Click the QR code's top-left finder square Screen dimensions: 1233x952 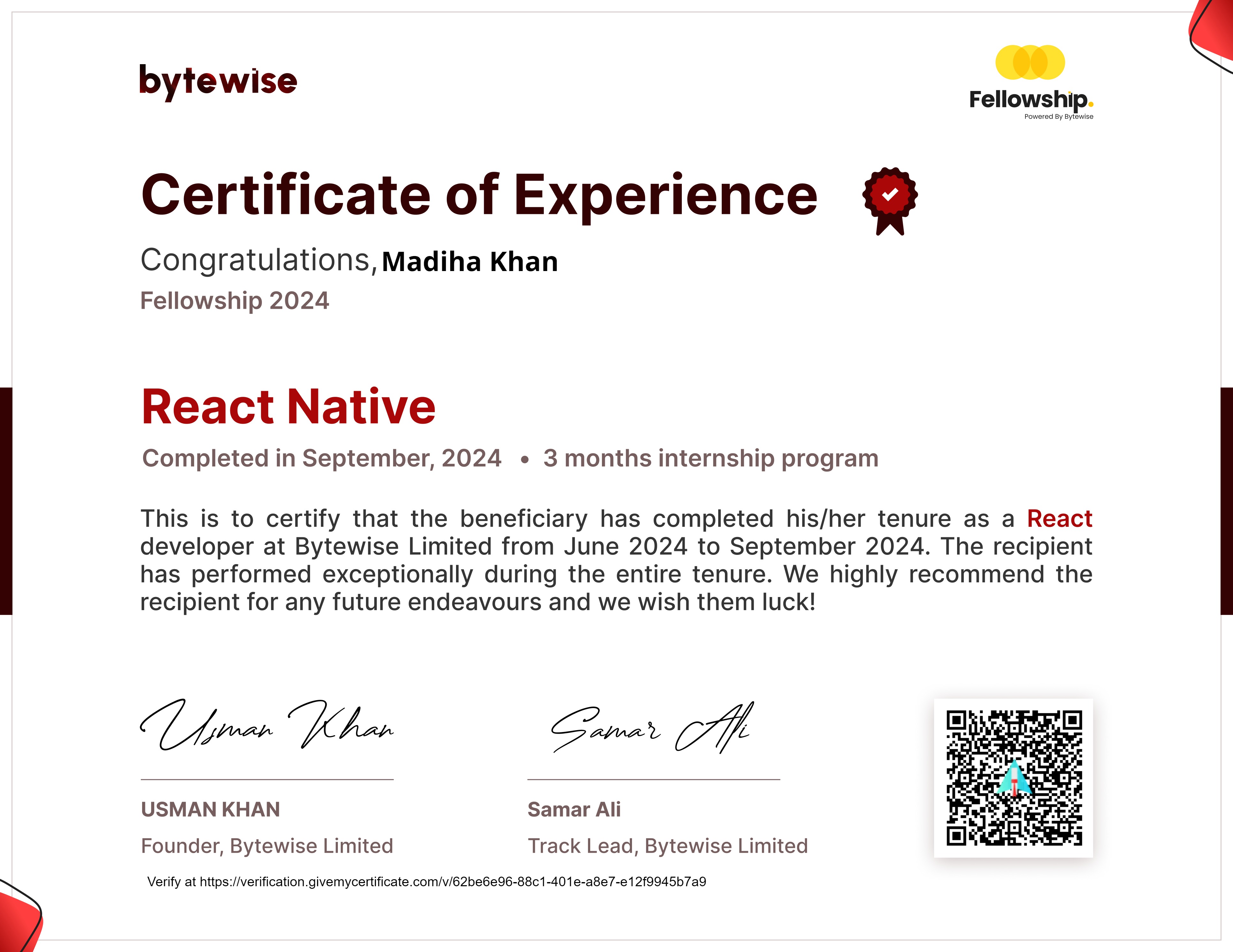point(956,720)
